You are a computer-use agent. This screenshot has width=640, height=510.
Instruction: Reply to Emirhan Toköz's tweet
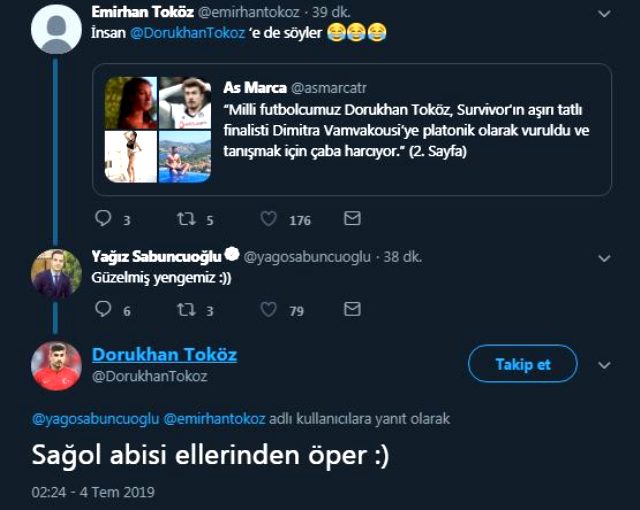[x=103, y=219]
